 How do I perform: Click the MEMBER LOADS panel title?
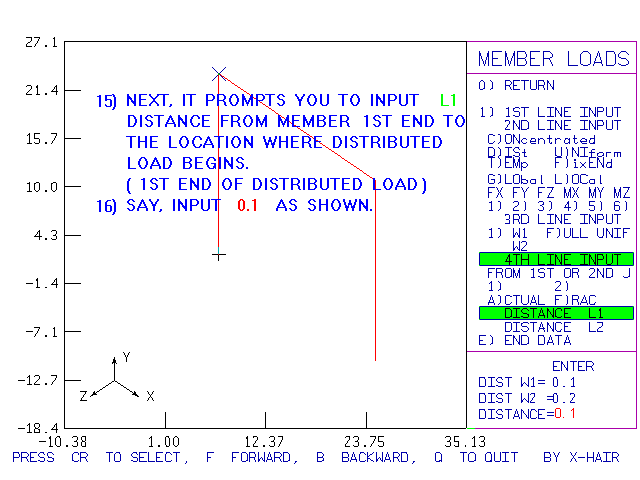[553, 58]
